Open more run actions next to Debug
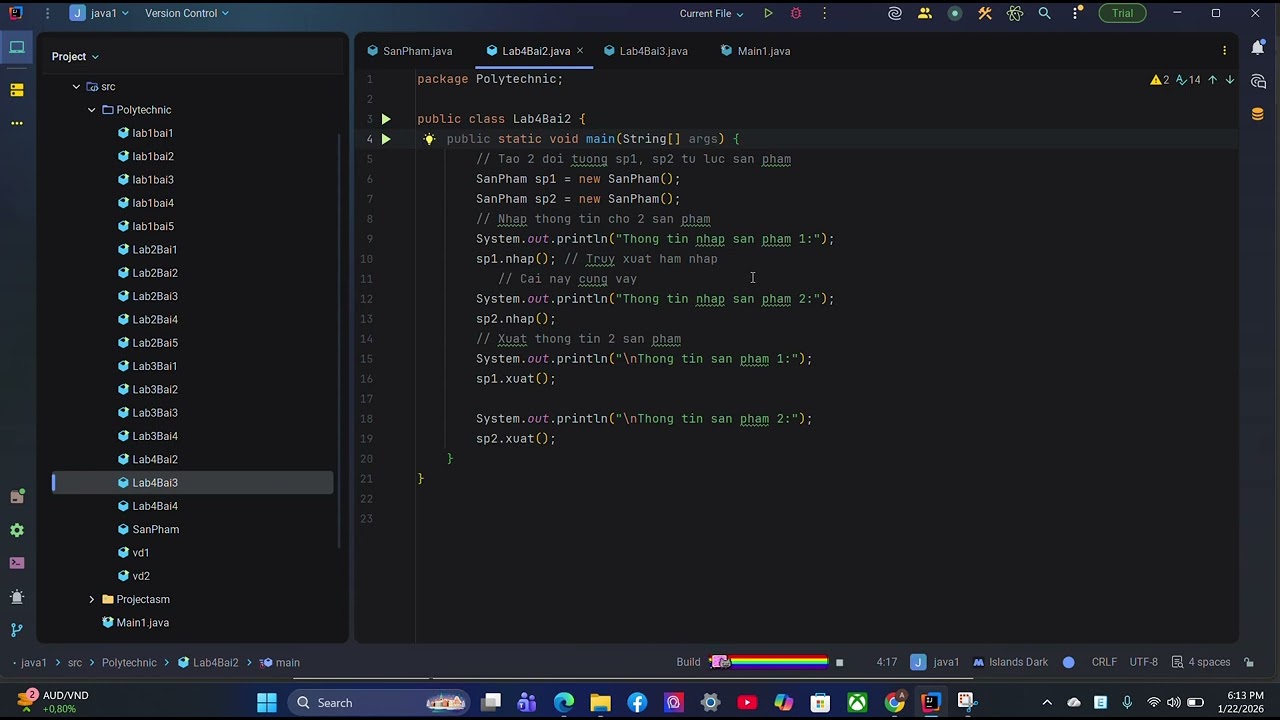Image resolution: width=1280 pixels, height=720 pixels. click(824, 13)
